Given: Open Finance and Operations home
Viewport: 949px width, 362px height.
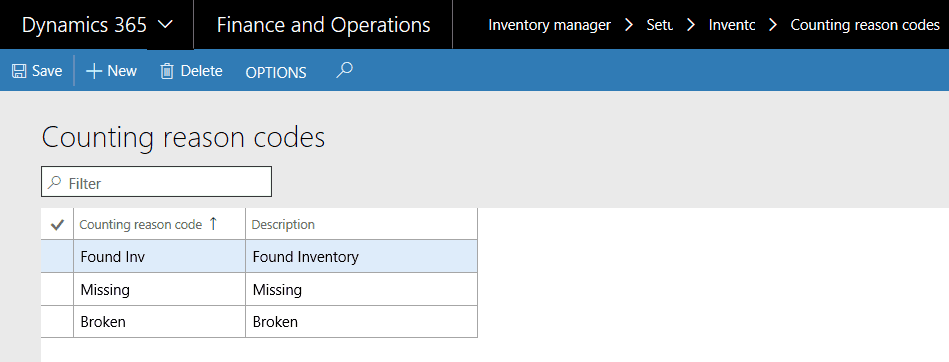Looking at the screenshot, I should click(323, 25).
